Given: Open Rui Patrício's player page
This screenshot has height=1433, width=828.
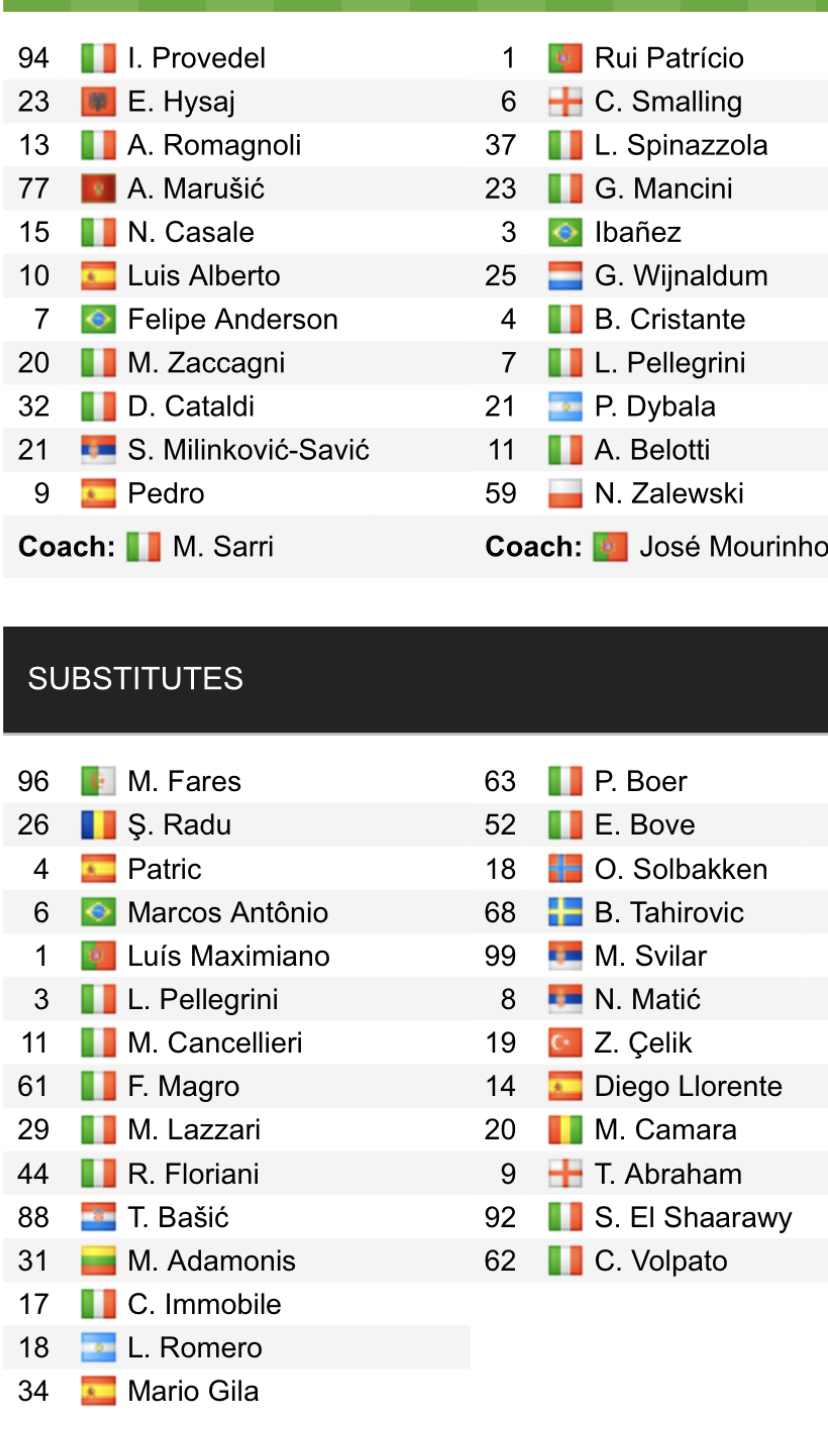Looking at the screenshot, I should coord(668,58).
